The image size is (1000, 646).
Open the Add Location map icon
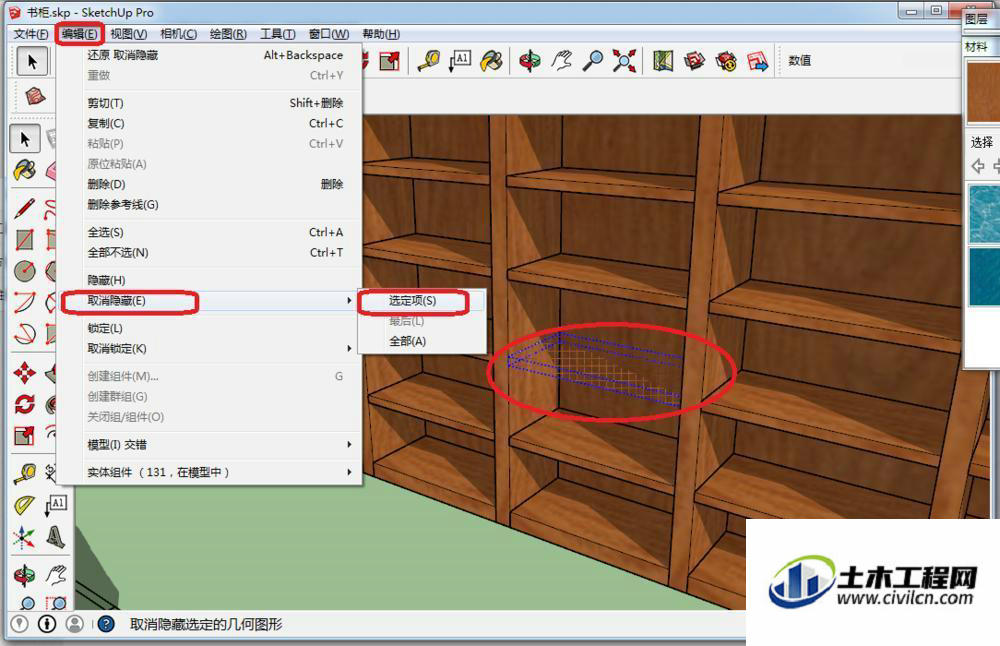[x=663, y=61]
